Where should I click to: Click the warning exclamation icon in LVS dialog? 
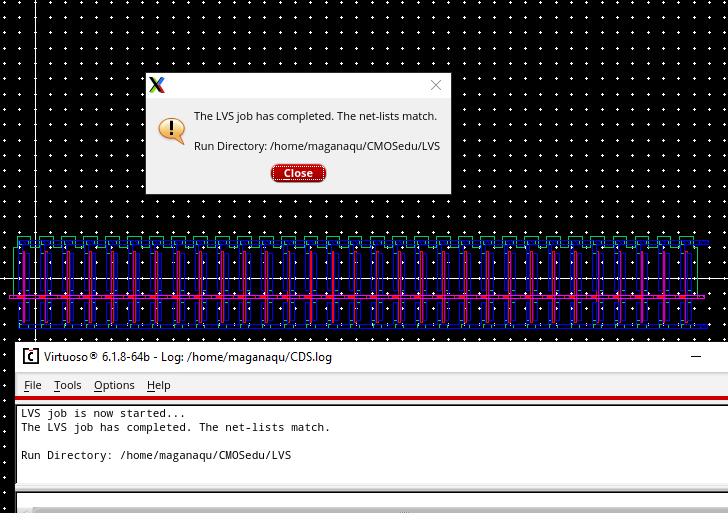point(172,130)
